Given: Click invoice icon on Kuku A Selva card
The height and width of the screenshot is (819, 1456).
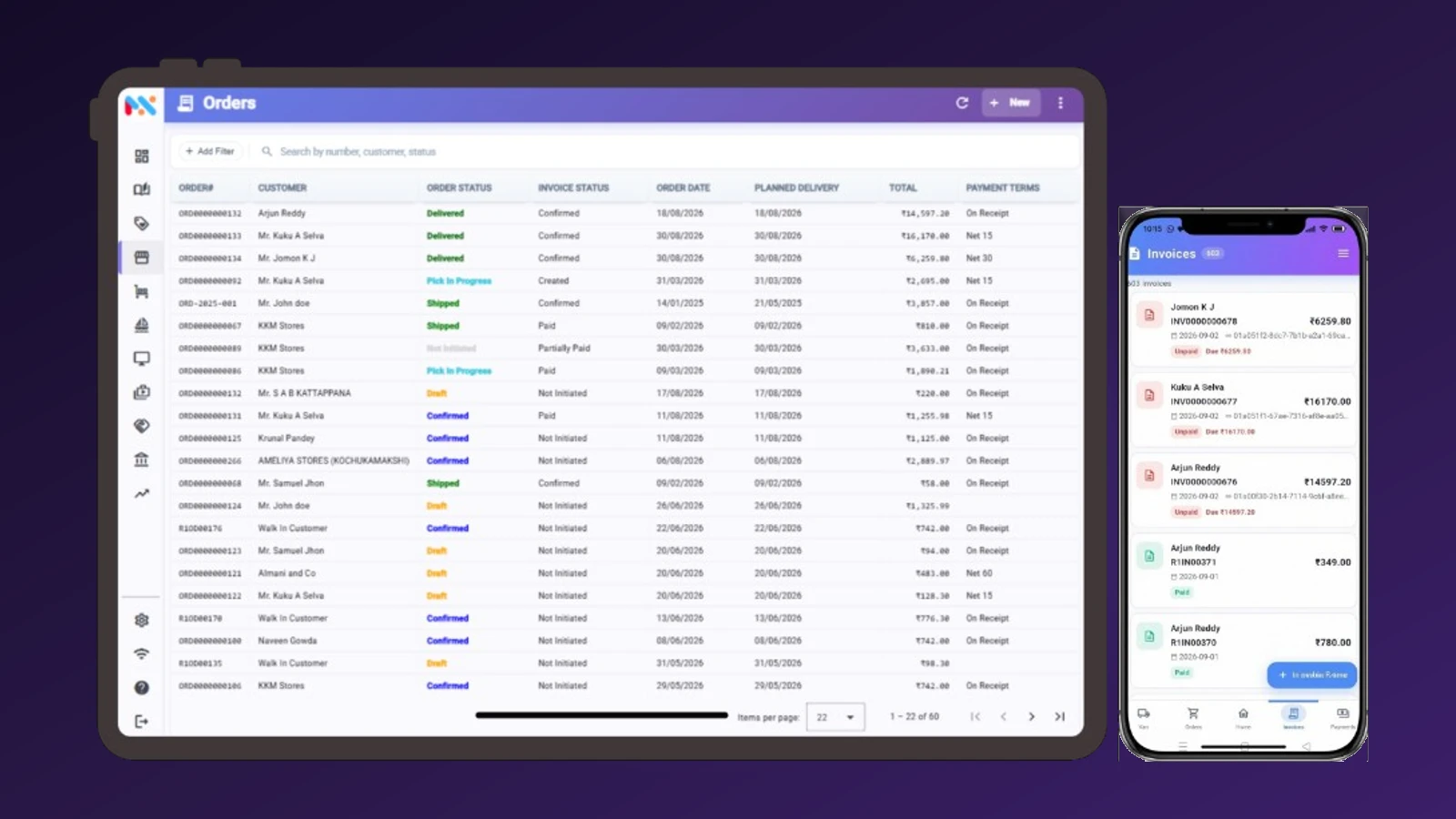Looking at the screenshot, I should 1149,395.
